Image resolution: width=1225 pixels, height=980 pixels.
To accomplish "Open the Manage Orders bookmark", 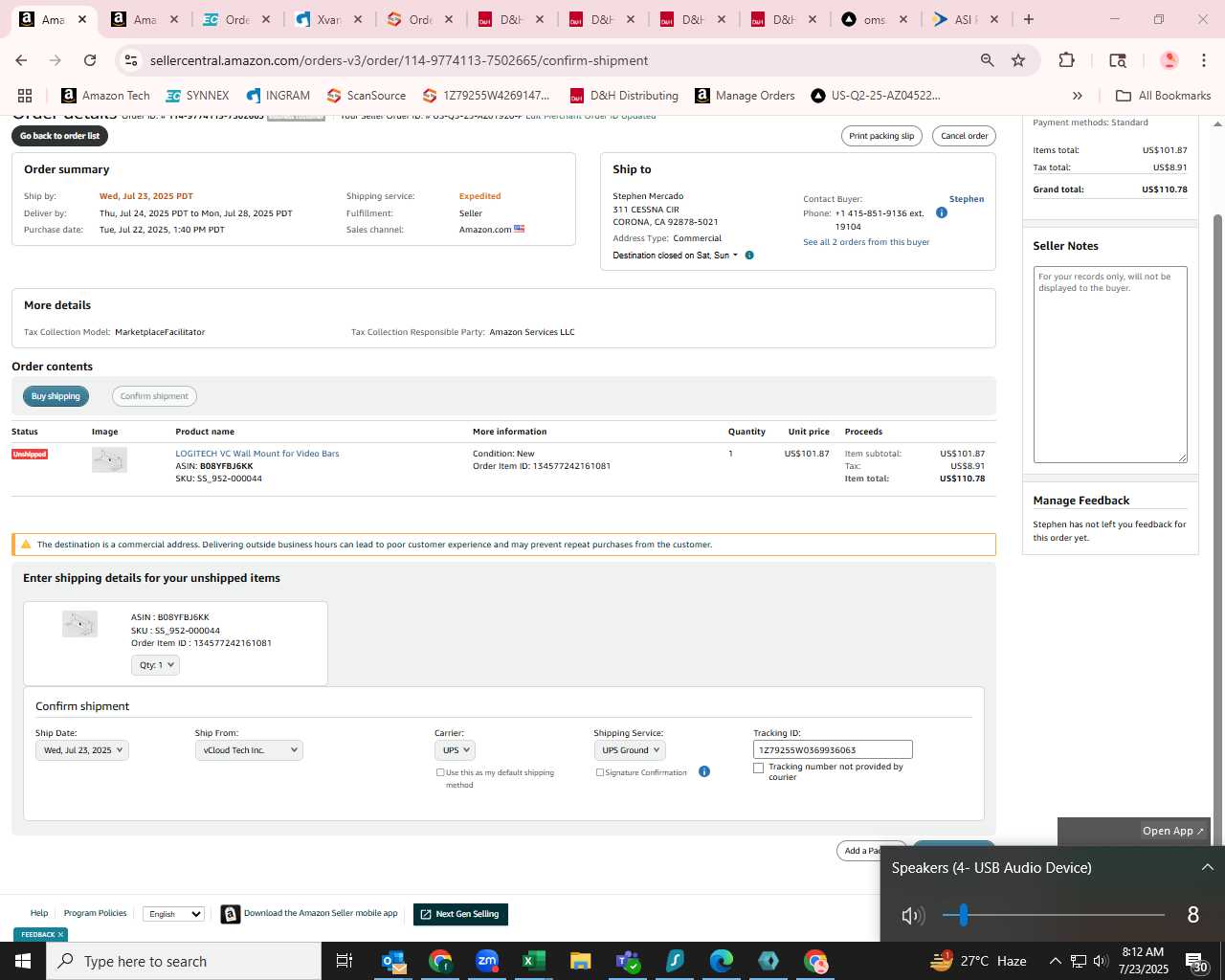I will click(x=745, y=96).
